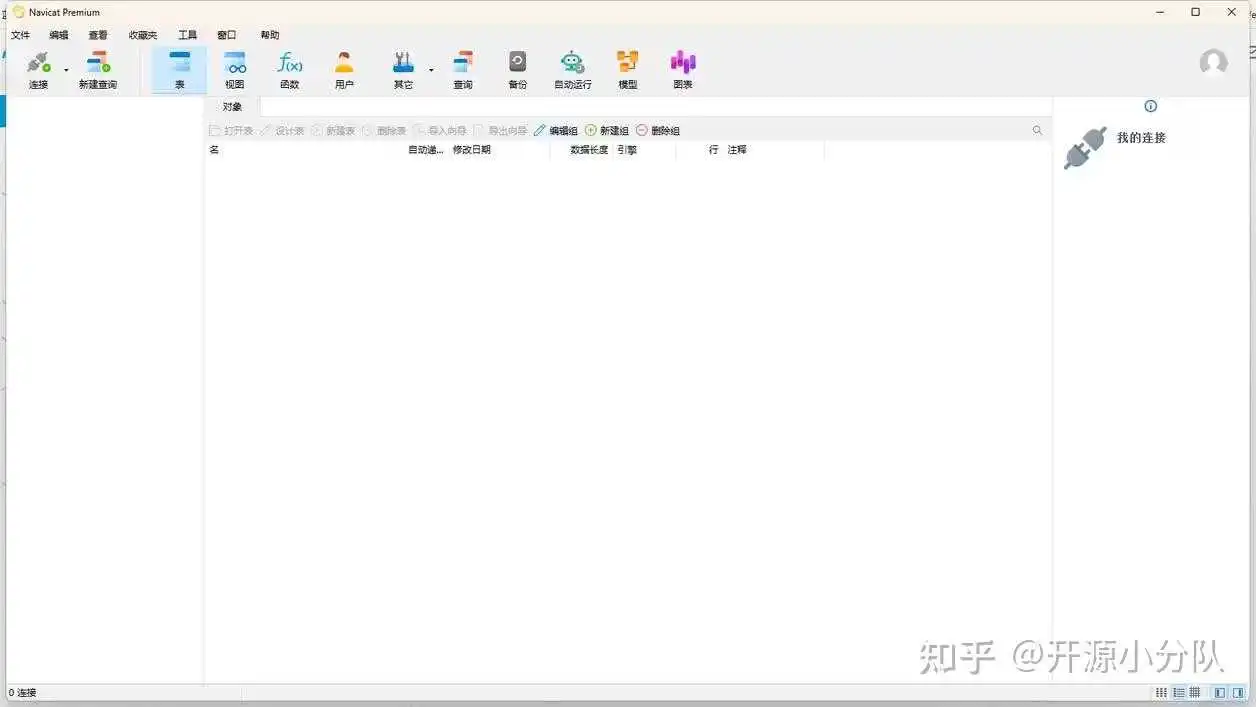This screenshot has width=1256, height=707.
Task: Open the 工具 (Tools) menu
Action: coord(187,35)
